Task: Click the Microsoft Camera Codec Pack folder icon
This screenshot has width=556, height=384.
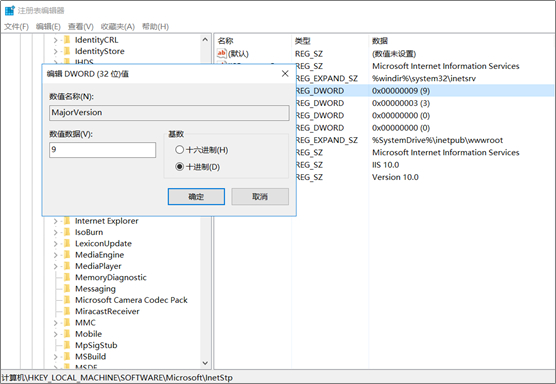Action: (67, 300)
